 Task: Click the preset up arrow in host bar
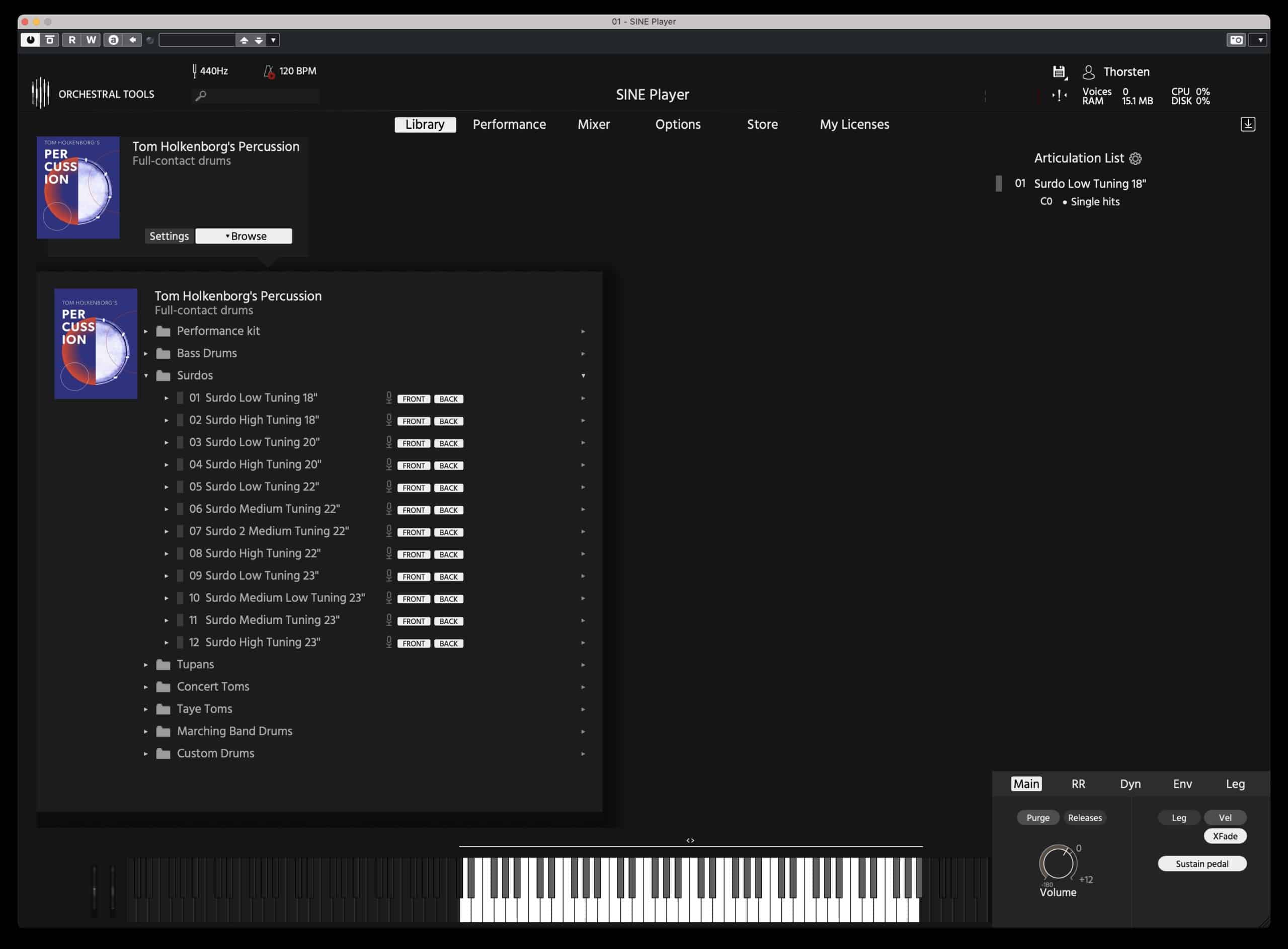(244, 40)
